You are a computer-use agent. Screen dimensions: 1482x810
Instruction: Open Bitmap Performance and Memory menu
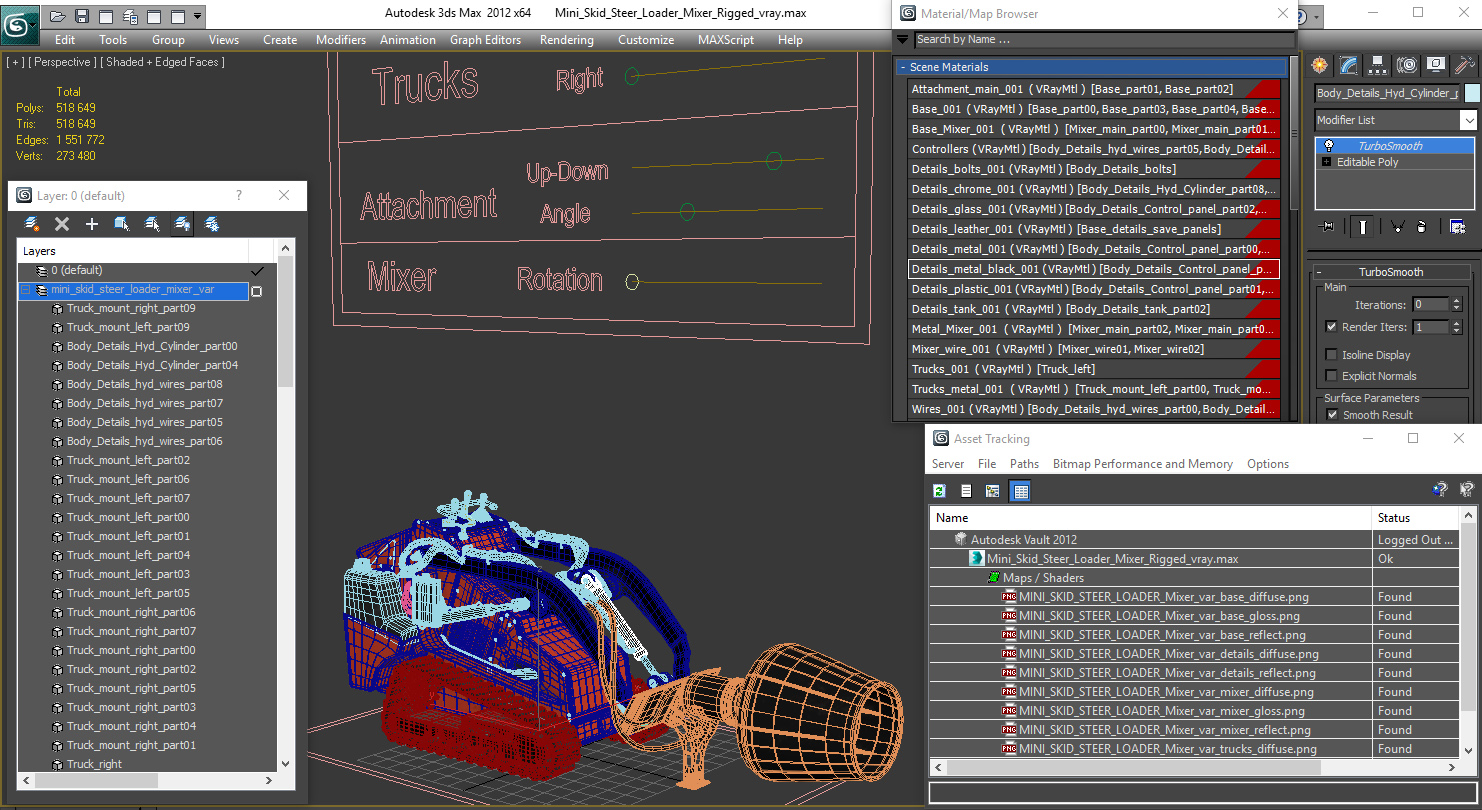(1143, 464)
